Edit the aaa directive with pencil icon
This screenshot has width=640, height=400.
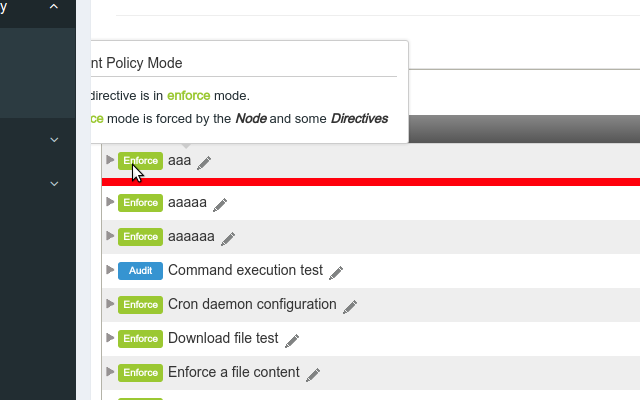click(204, 162)
